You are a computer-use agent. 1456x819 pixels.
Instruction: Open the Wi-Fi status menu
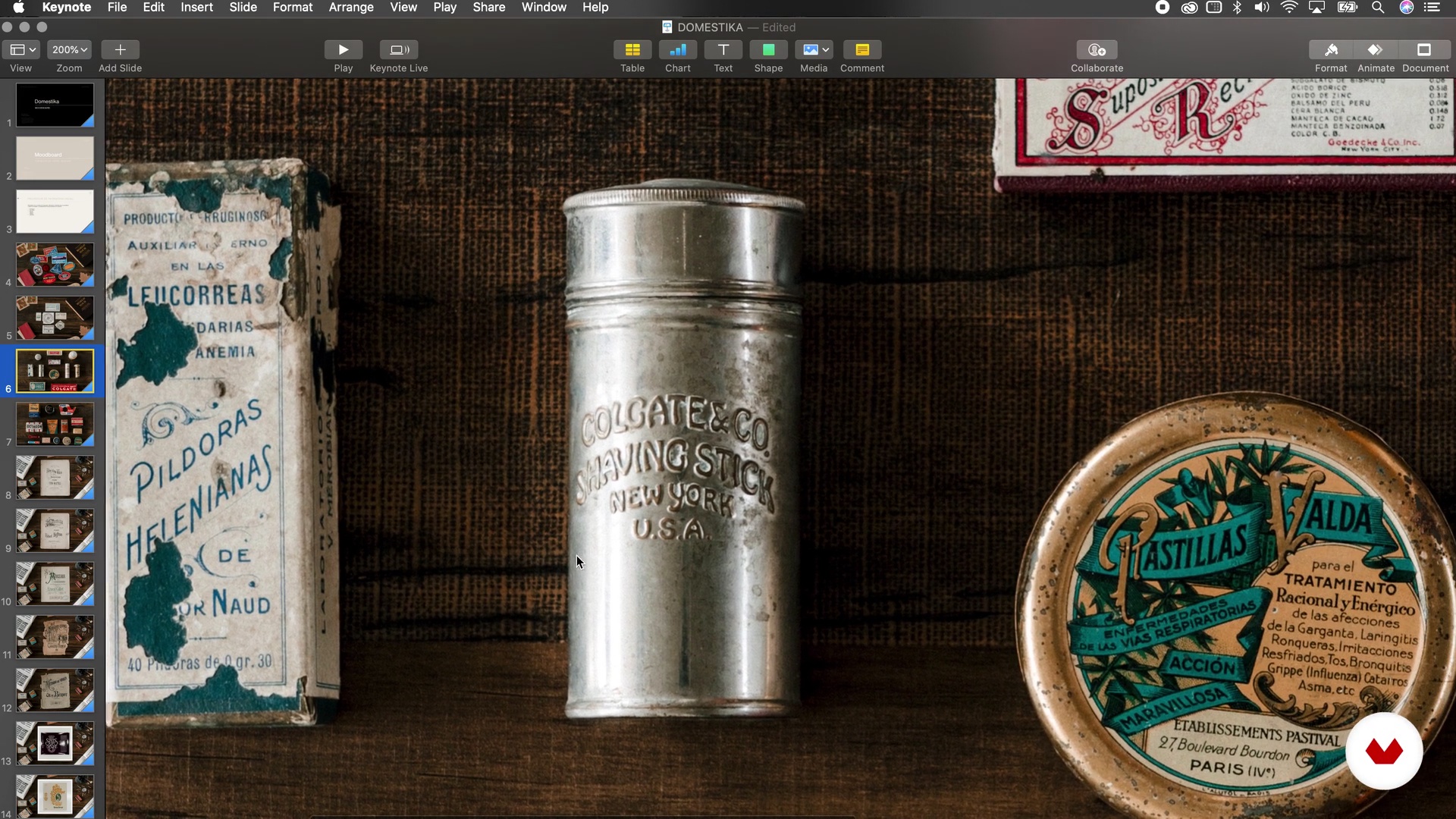click(x=1289, y=8)
